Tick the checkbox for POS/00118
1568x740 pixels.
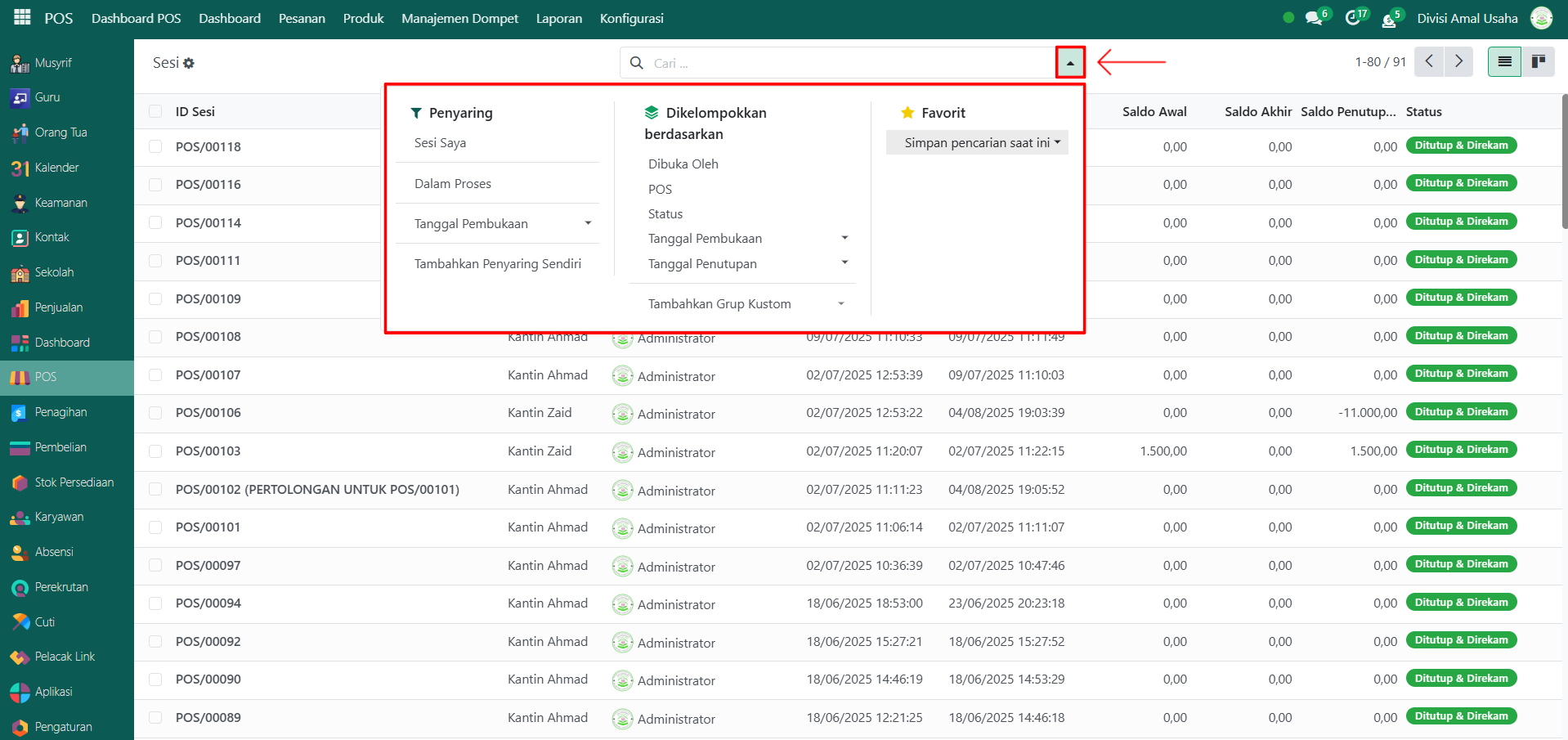[155, 146]
